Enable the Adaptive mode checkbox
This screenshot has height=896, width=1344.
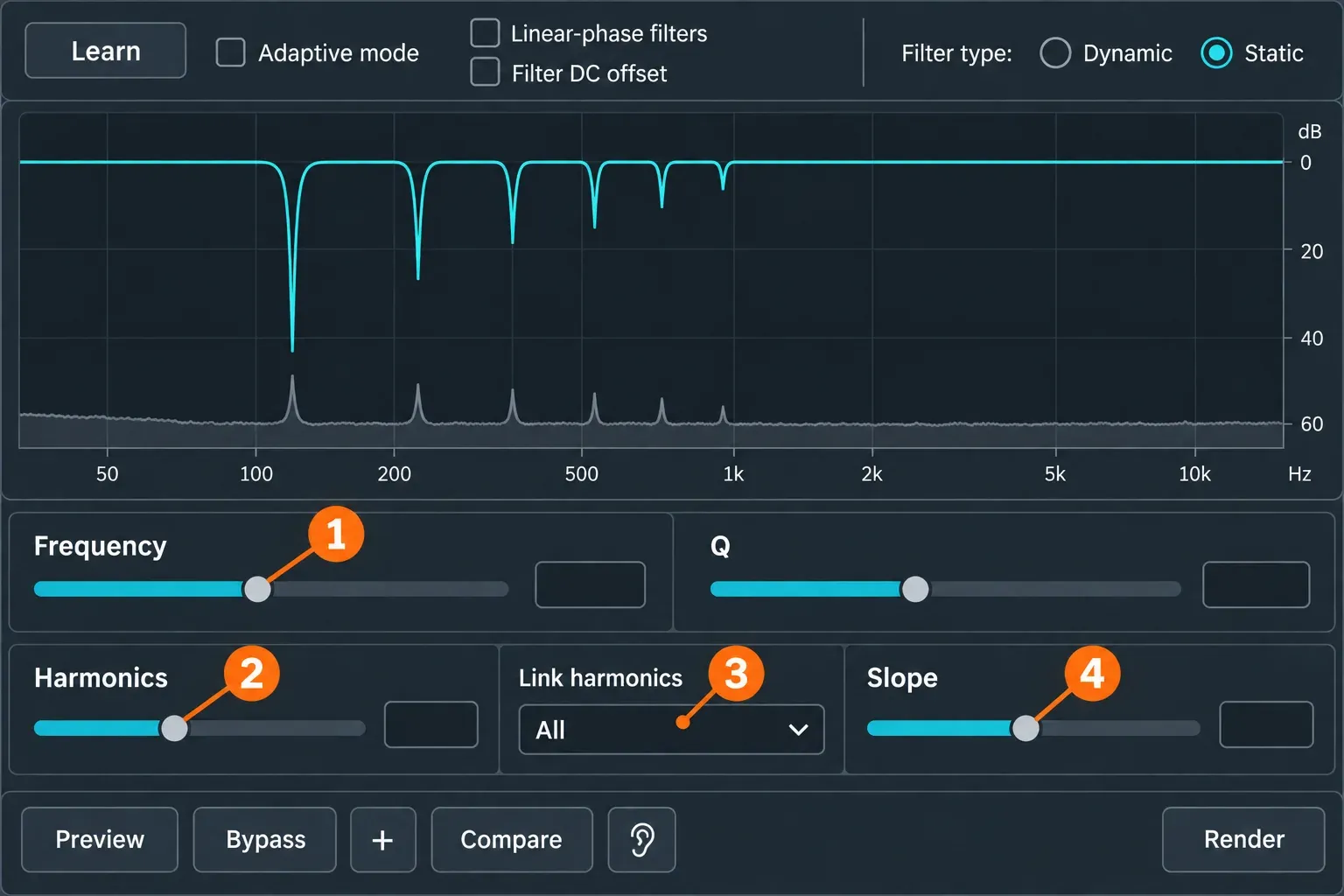pyautogui.click(x=230, y=52)
